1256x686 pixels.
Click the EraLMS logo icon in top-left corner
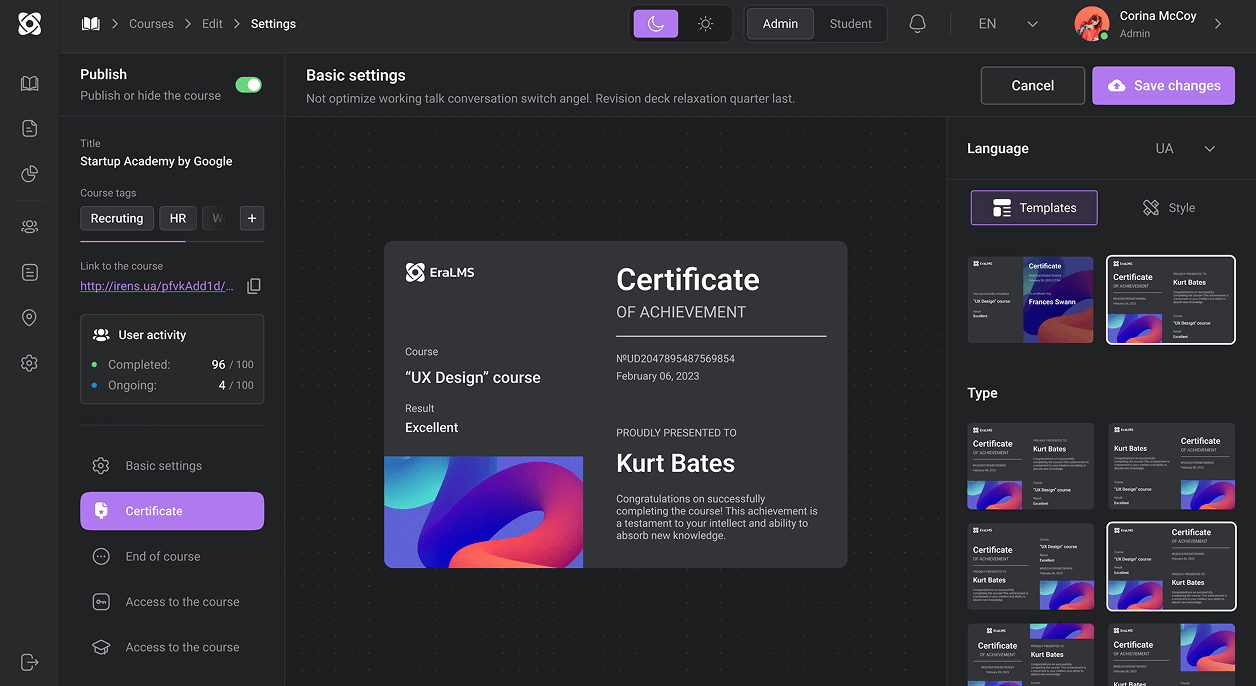(x=29, y=24)
